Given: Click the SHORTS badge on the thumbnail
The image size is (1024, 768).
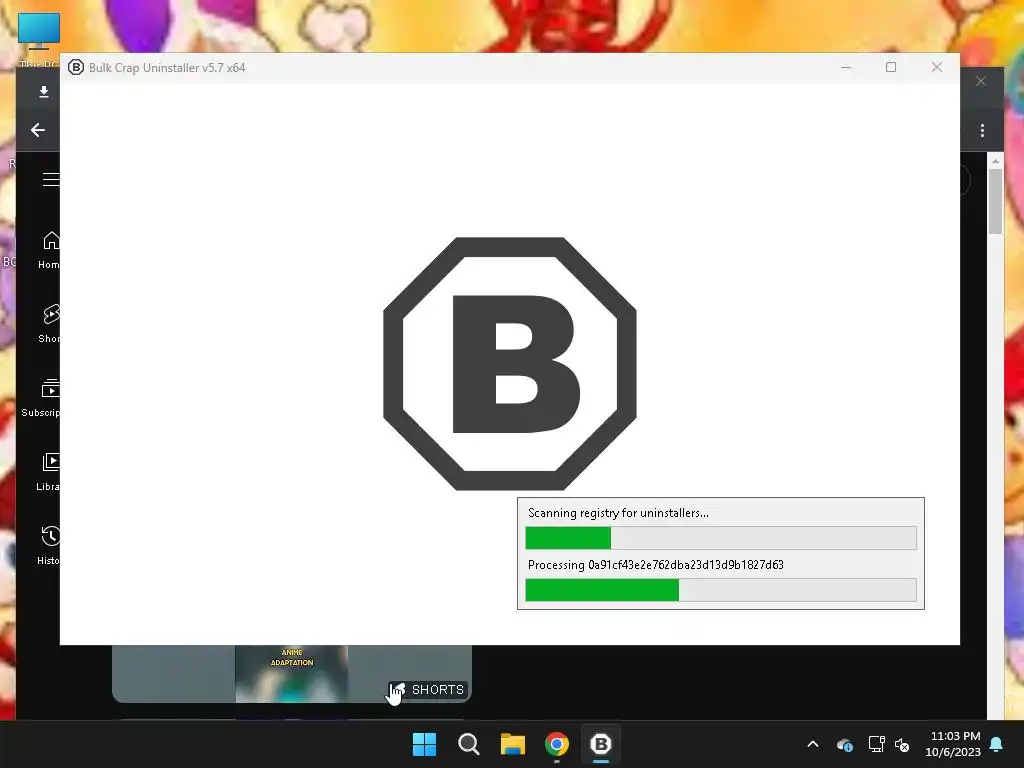Looking at the screenshot, I should (428, 690).
